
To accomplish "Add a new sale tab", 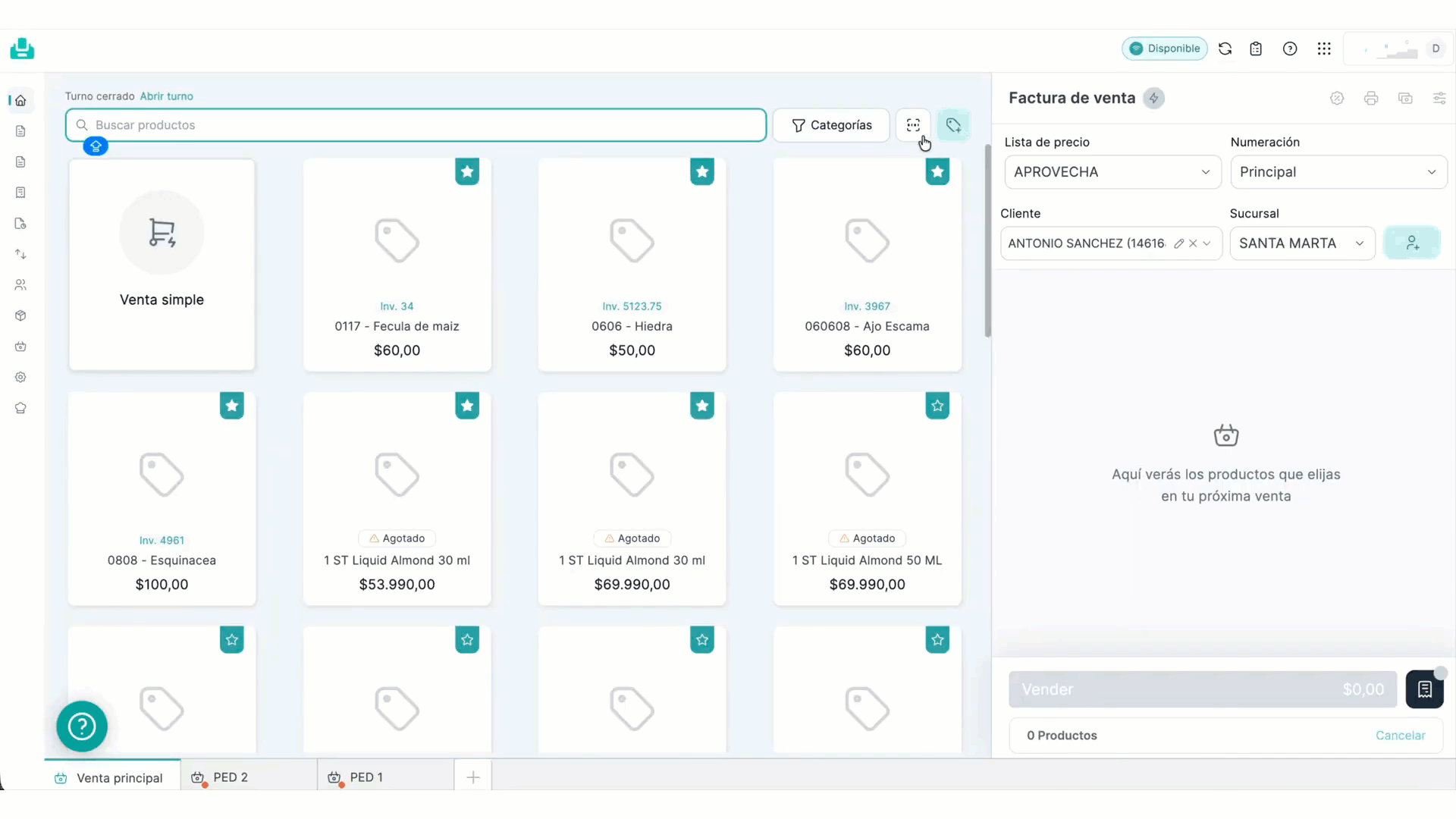I will [x=473, y=777].
